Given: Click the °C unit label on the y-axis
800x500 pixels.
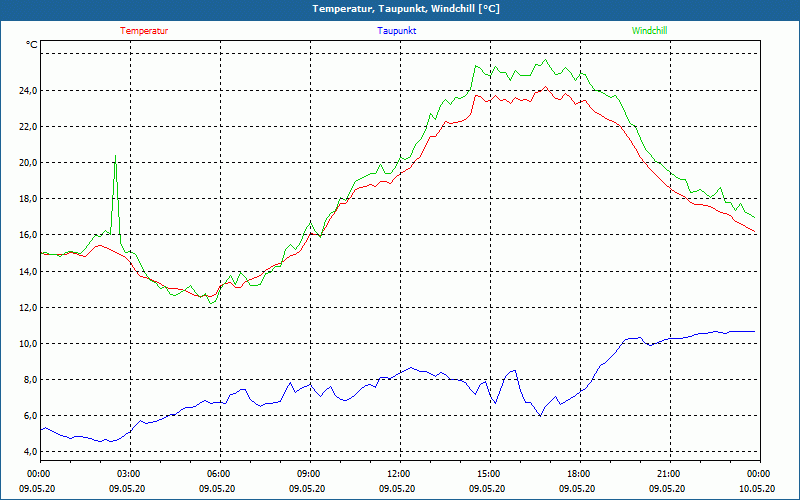Looking at the screenshot, I should click(32, 45).
